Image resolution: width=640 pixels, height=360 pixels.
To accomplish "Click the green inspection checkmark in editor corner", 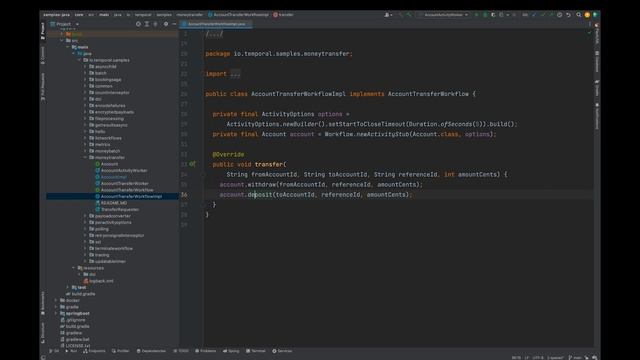I will 589,32.
